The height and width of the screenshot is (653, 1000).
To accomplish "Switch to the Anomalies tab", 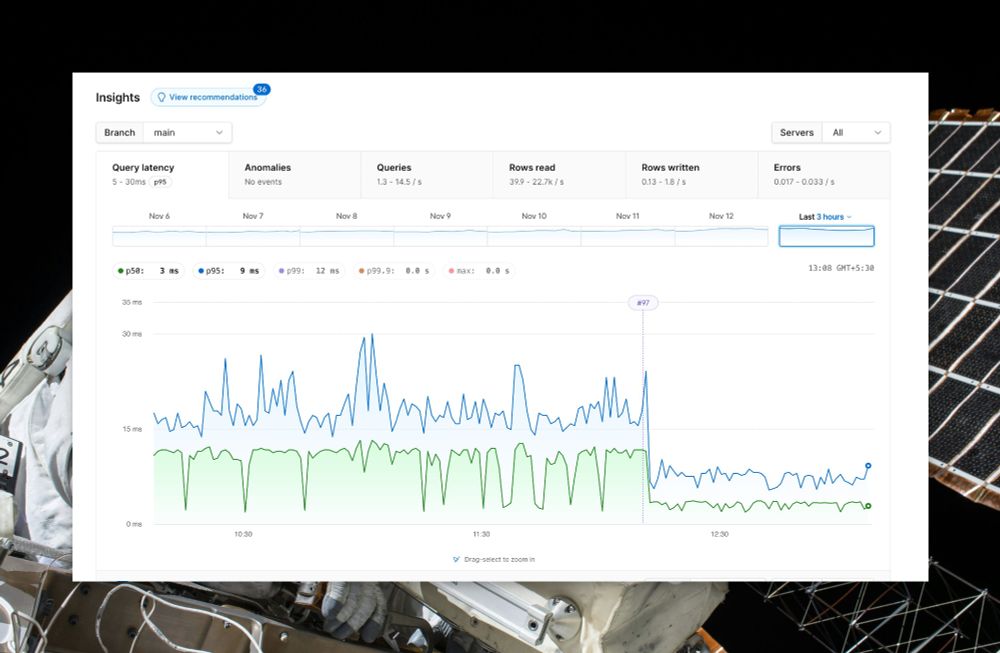I will pos(295,175).
